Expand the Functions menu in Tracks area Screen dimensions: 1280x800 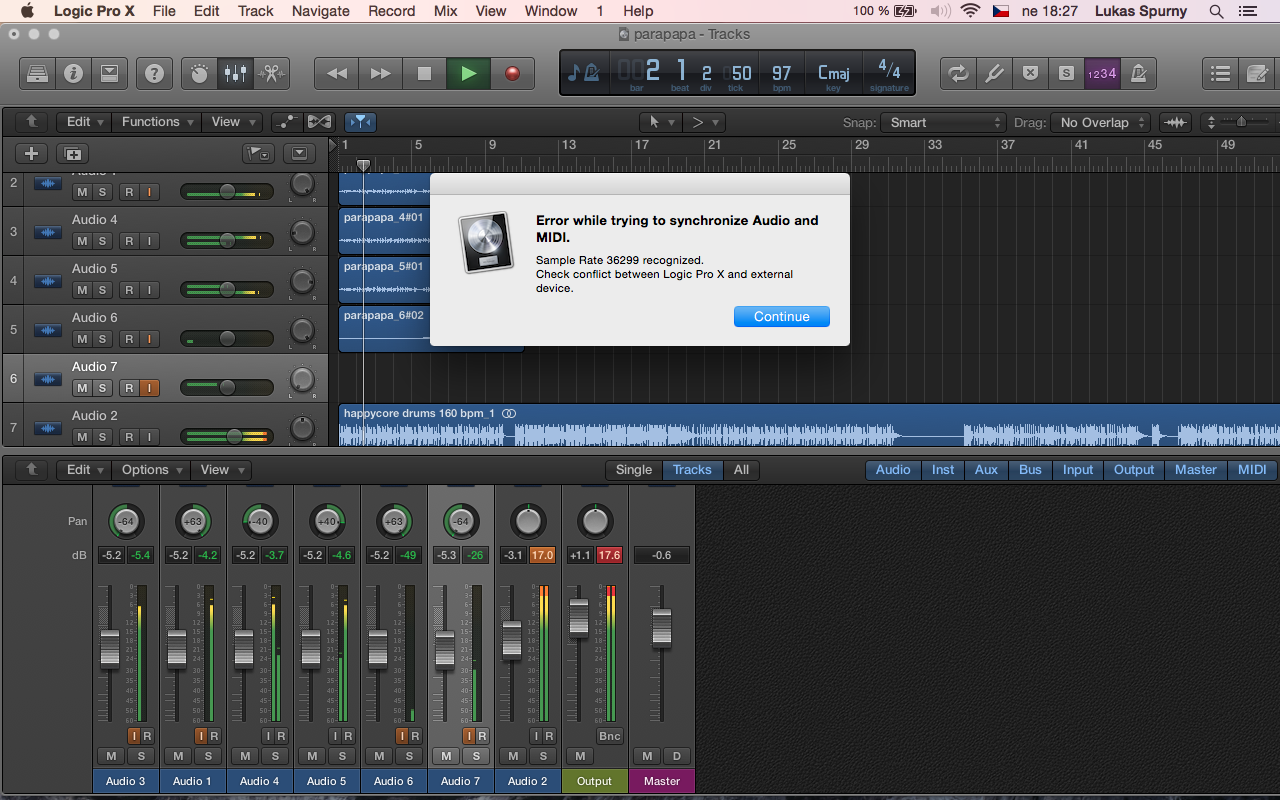(156, 122)
